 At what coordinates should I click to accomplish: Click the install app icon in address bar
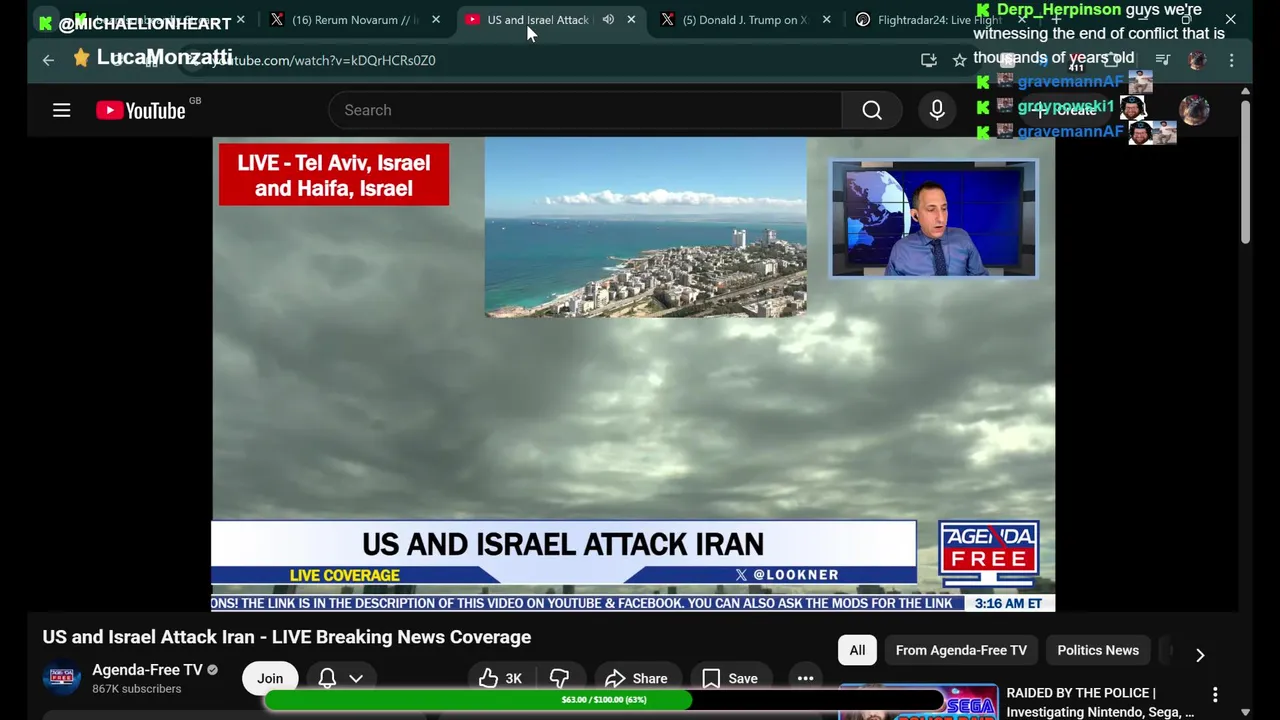tap(929, 60)
